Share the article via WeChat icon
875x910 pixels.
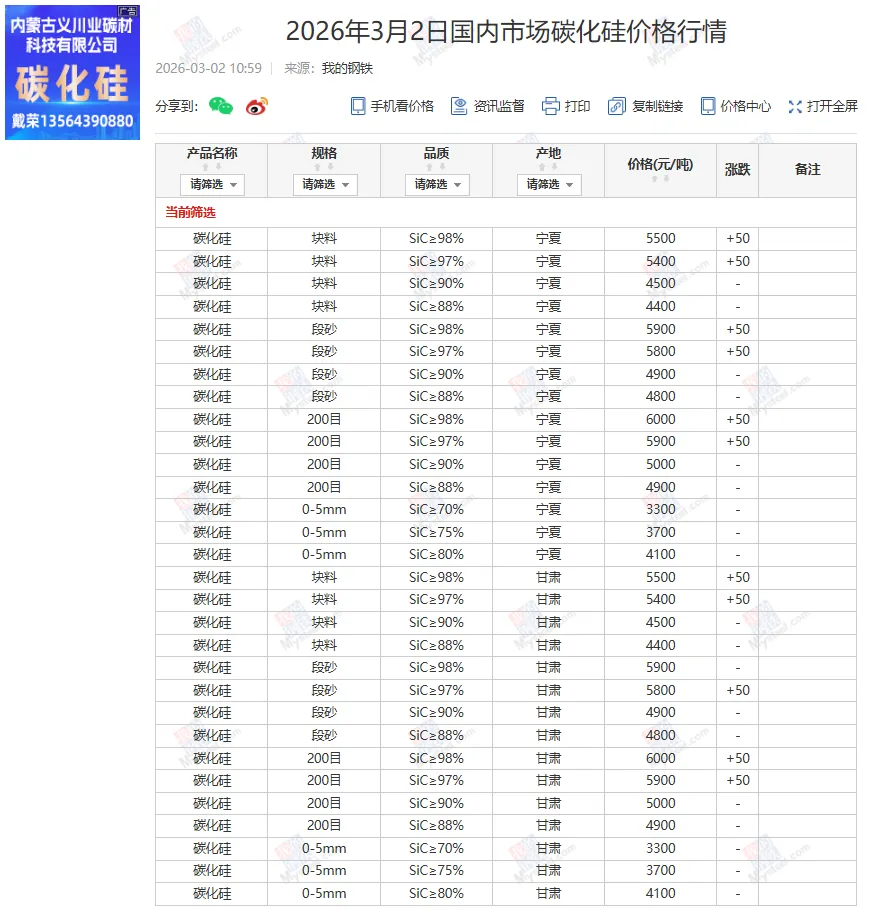pyautogui.click(x=220, y=106)
